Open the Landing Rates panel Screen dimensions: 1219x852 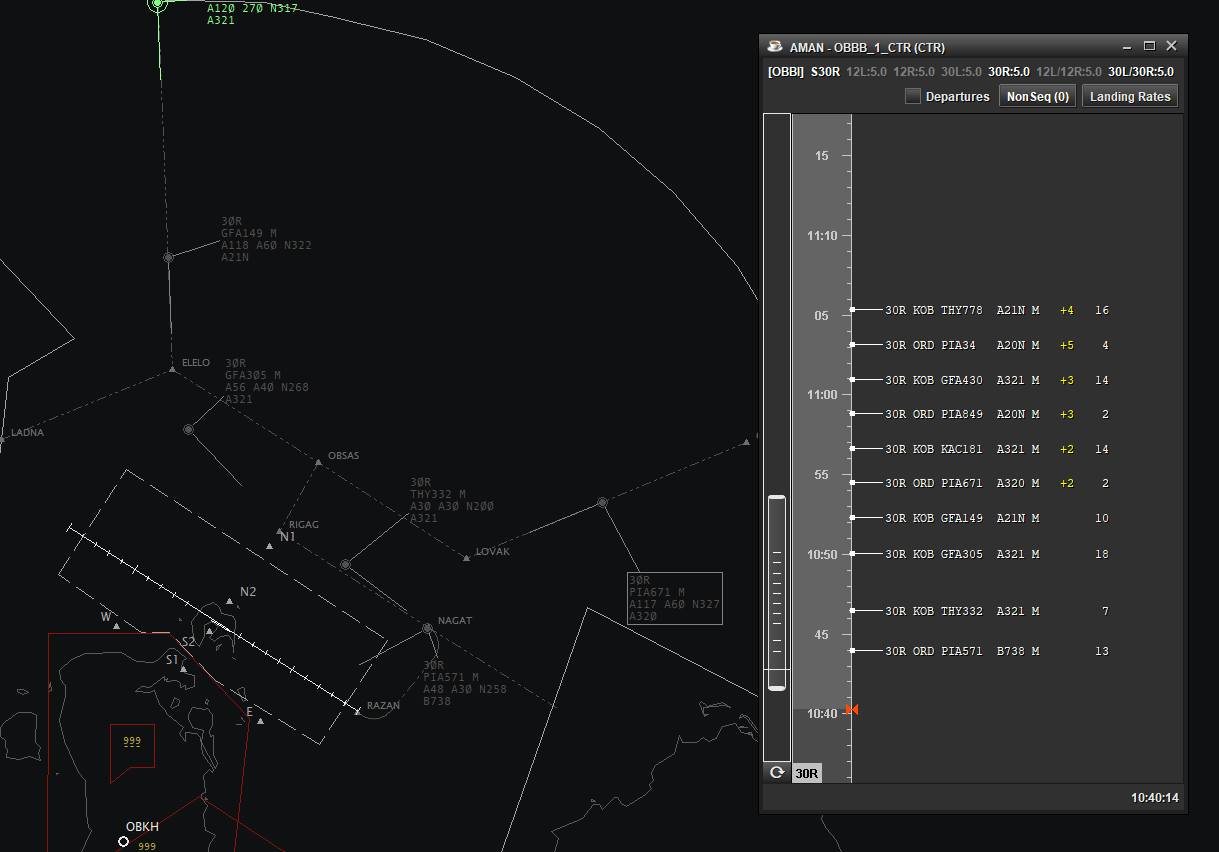[1129, 97]
